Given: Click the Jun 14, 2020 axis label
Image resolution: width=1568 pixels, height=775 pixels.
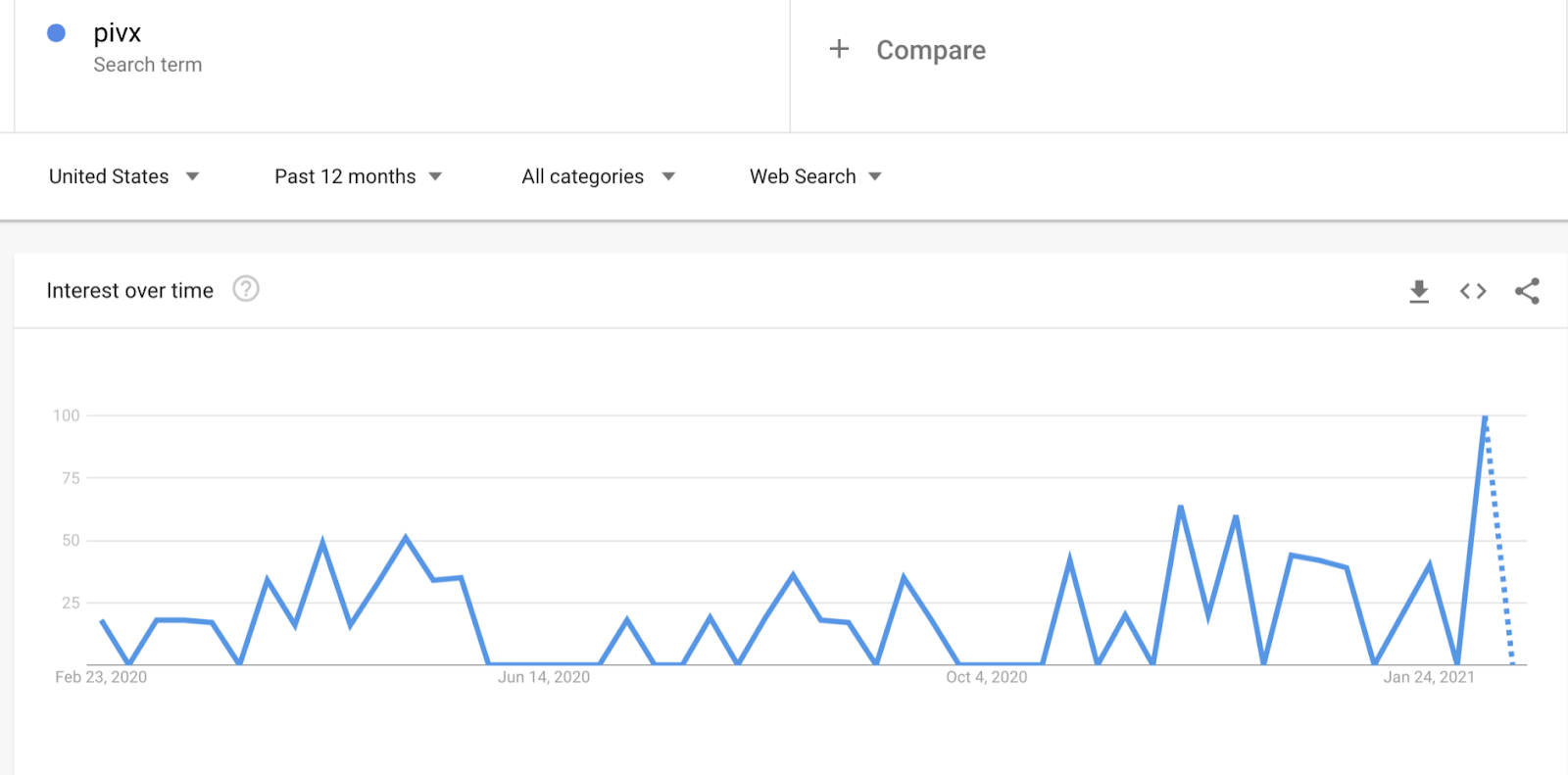Looking at the screenshot, I should pyautogui.click(x=544, y=677).
